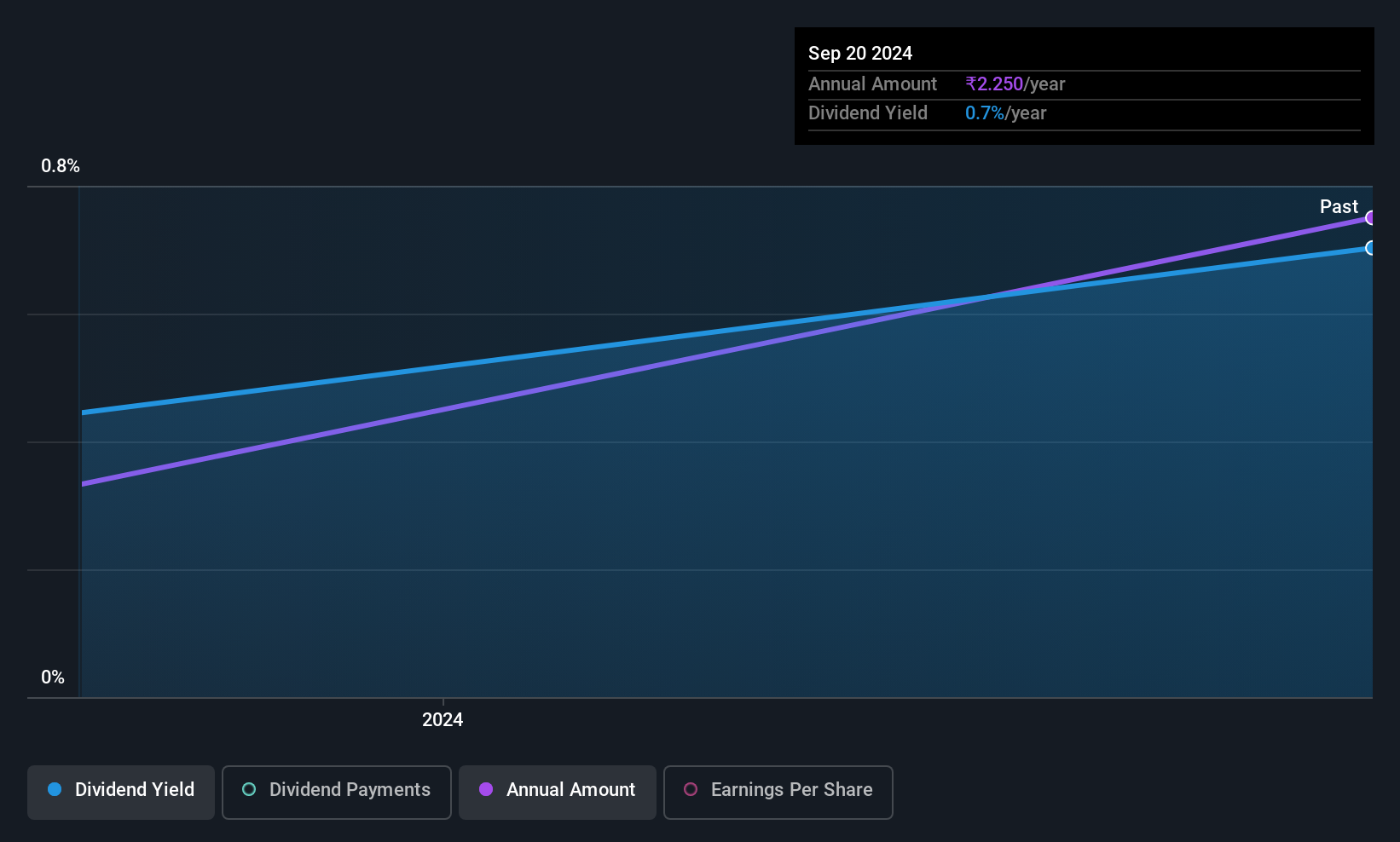Click the 0% y-axis label

point(53,678)
